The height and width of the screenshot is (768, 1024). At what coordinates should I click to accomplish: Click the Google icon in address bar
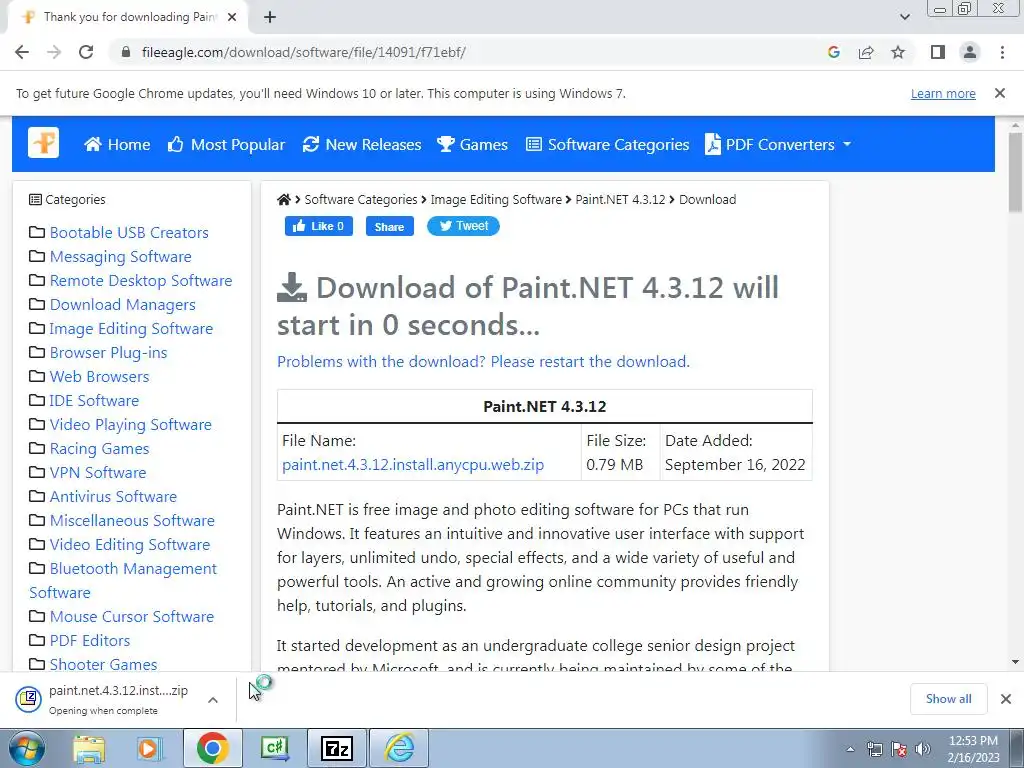(x=833, y=52)
